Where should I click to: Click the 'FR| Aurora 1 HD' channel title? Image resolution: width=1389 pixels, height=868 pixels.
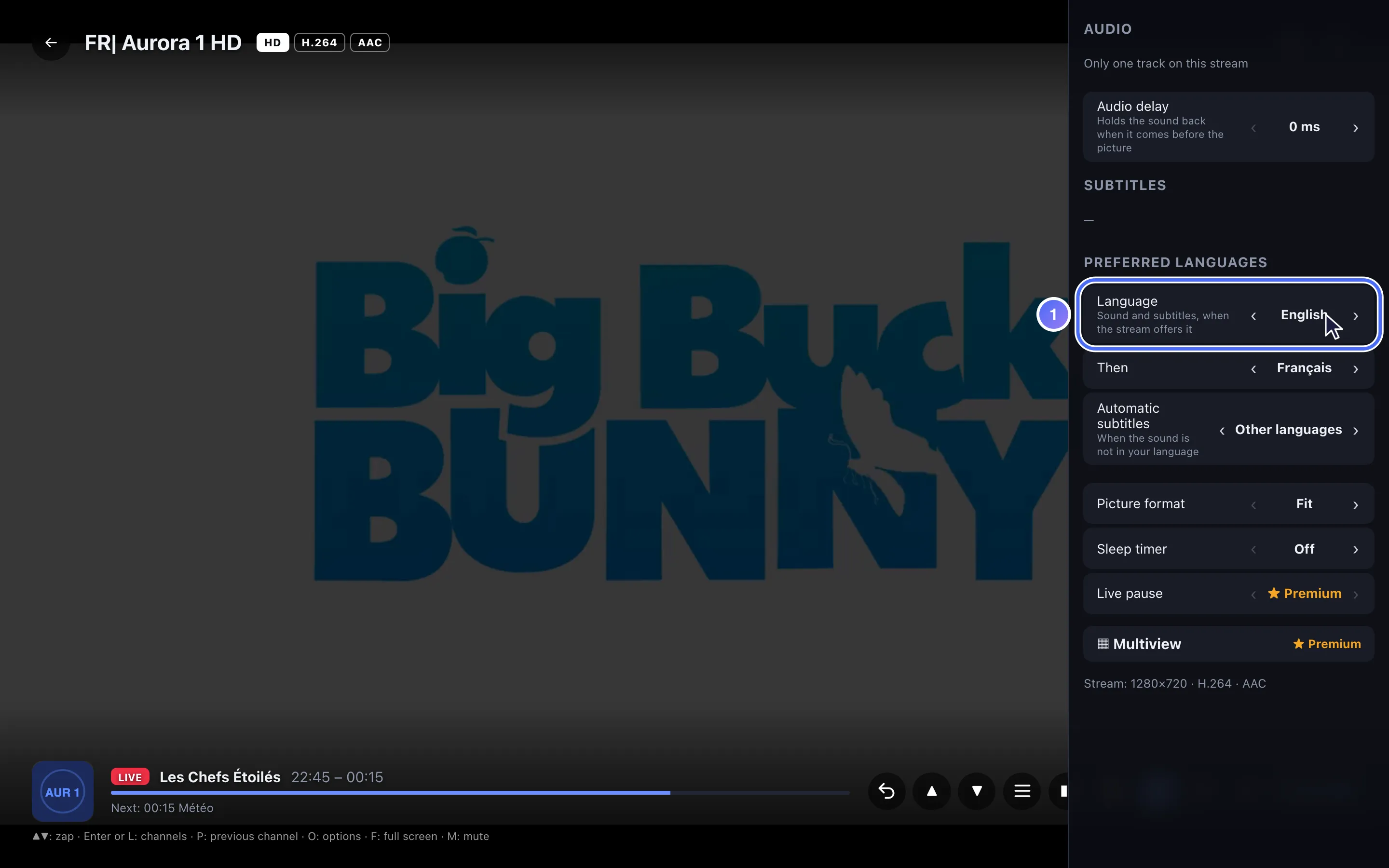point(163,42)
